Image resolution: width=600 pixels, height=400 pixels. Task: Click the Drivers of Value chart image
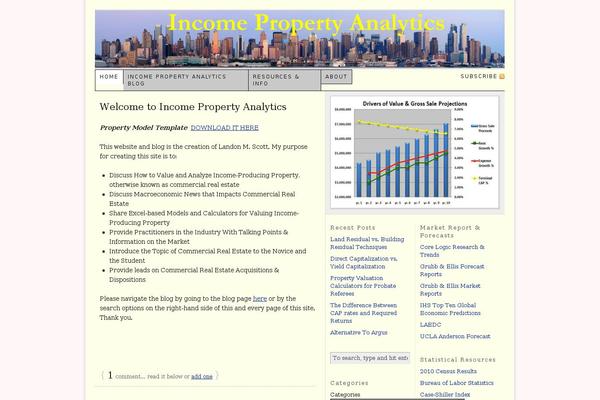tap(415, 152)
